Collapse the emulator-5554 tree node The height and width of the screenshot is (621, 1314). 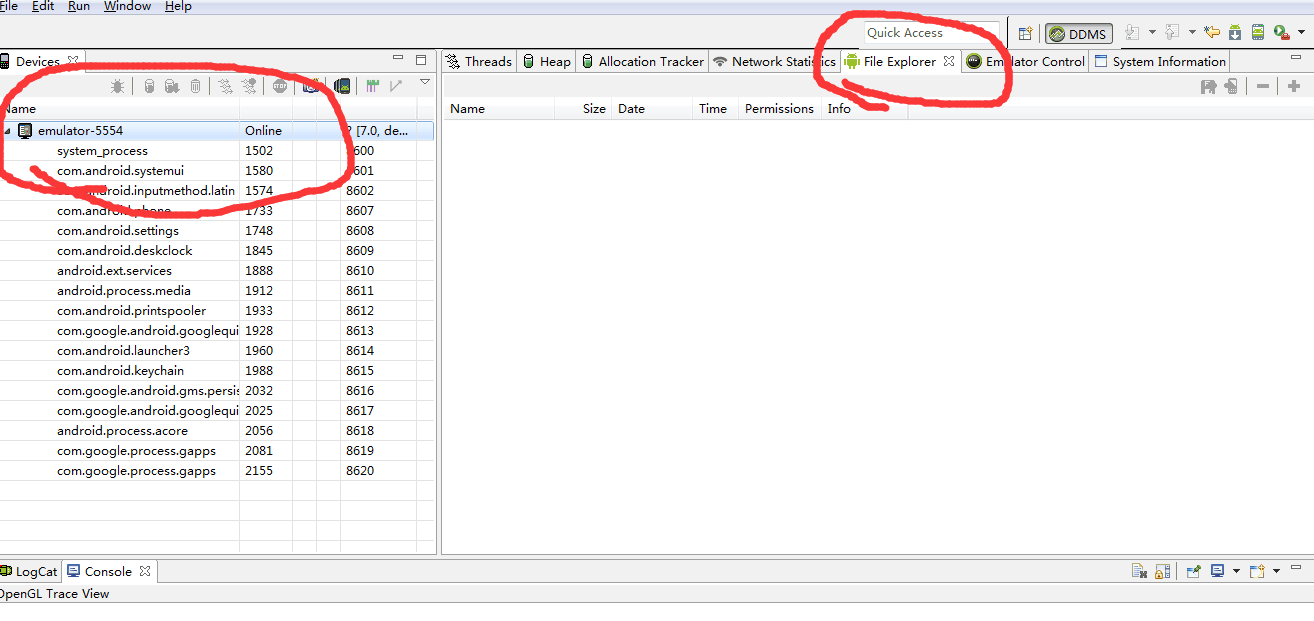coord(8,131)
